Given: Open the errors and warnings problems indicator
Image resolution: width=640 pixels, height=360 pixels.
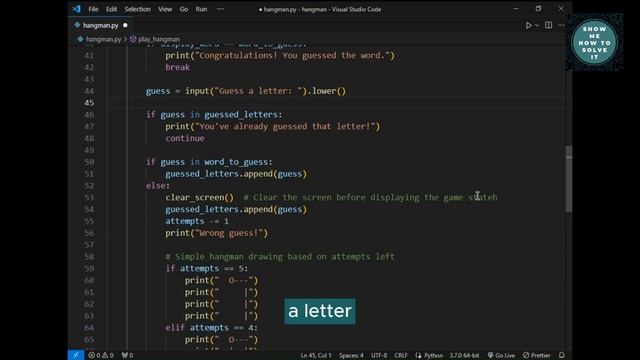Looking at the screenshot, I should [101, 355].
